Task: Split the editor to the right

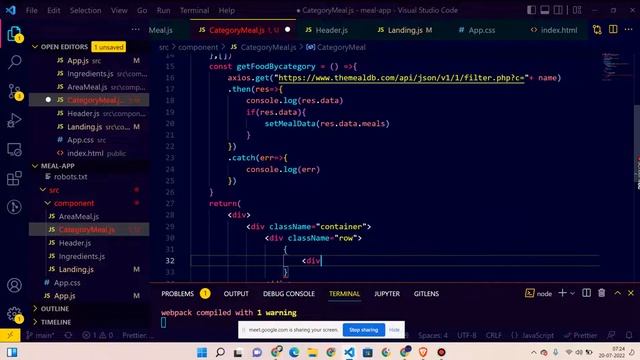Action: [x=613, y=29]
